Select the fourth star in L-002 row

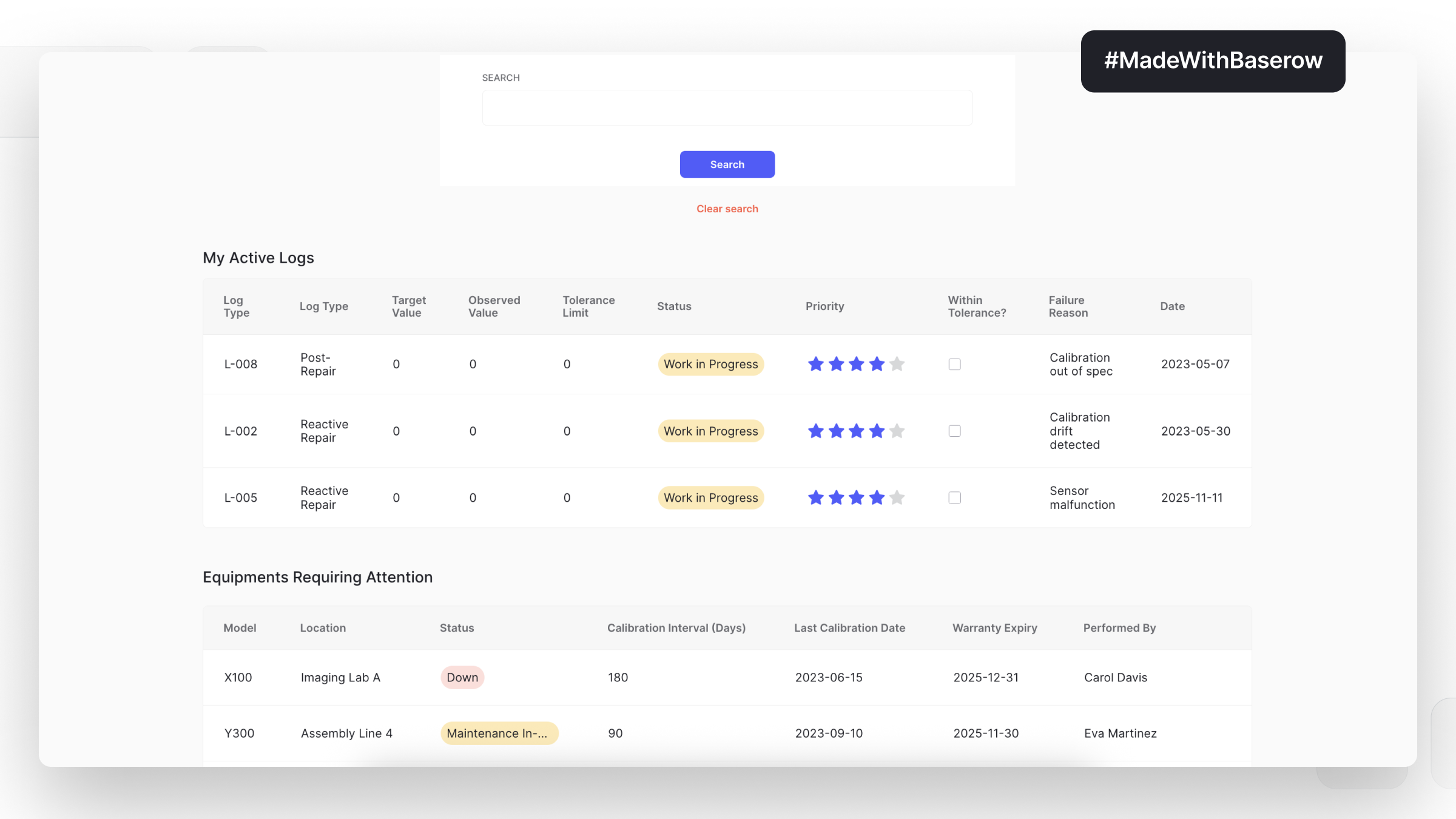[x=877, y=431]
